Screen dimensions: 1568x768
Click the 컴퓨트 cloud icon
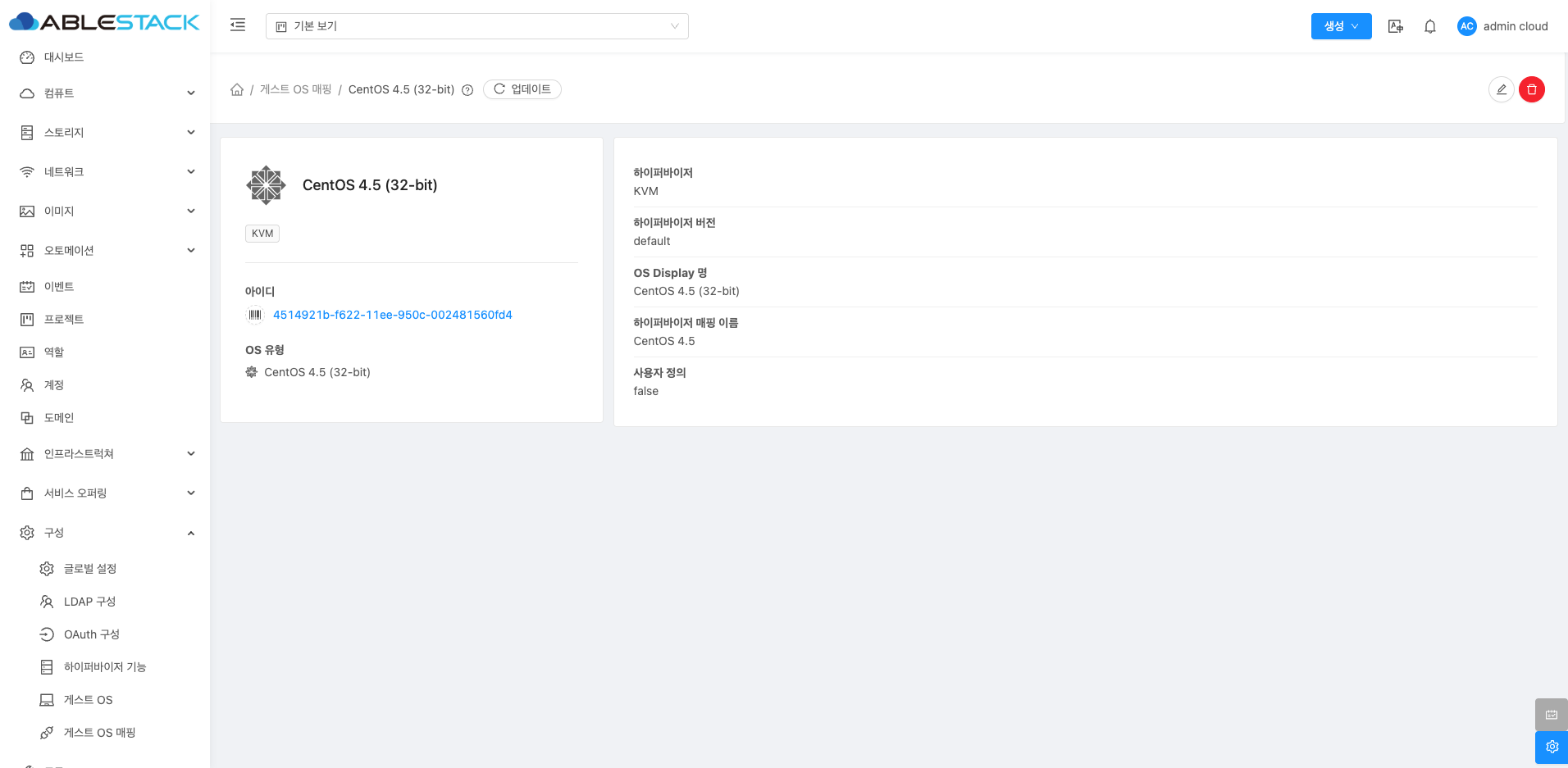click(x=27, y=93)
